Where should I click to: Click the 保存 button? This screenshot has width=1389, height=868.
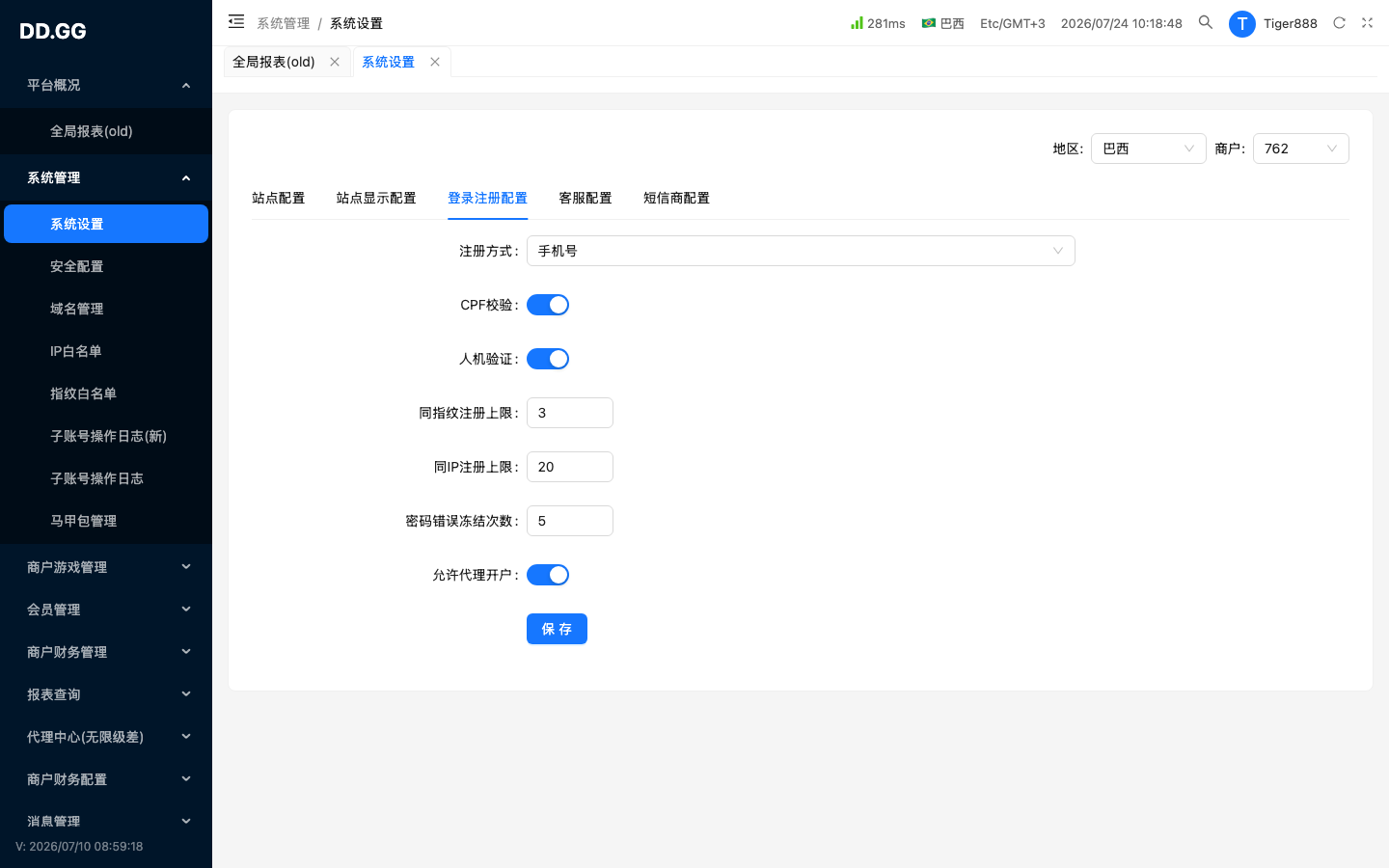[x=557, y=629]
